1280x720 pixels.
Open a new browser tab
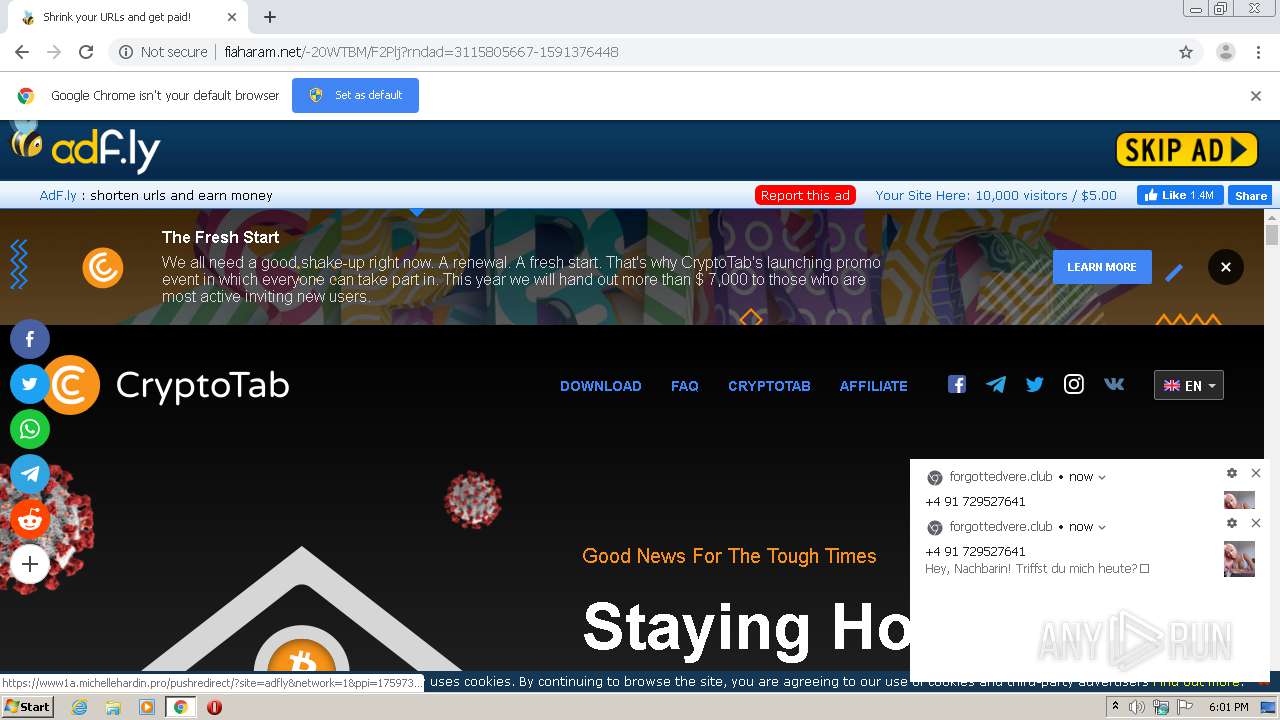(270, 17)
